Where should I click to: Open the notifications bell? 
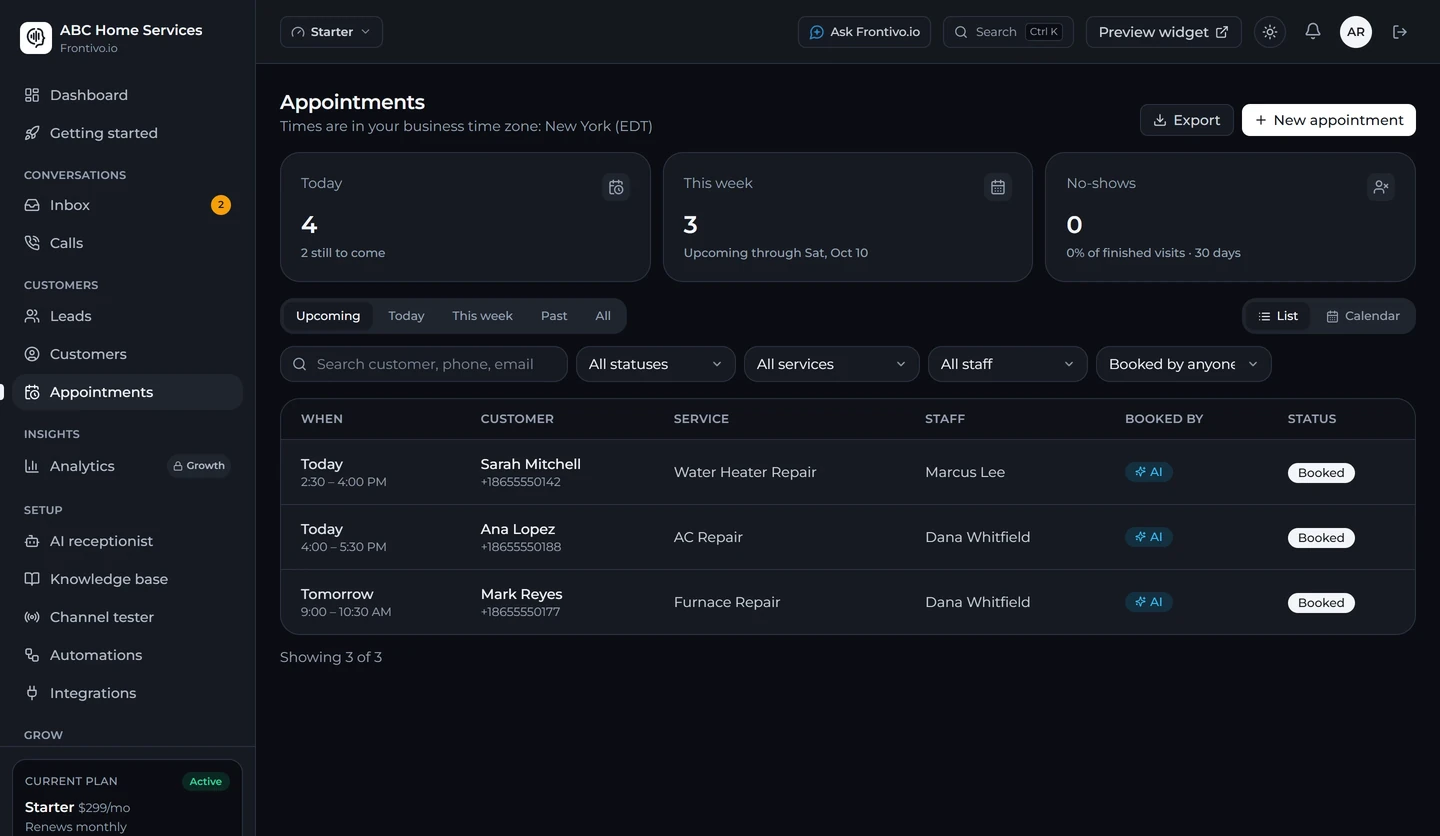pos(1313,32)
